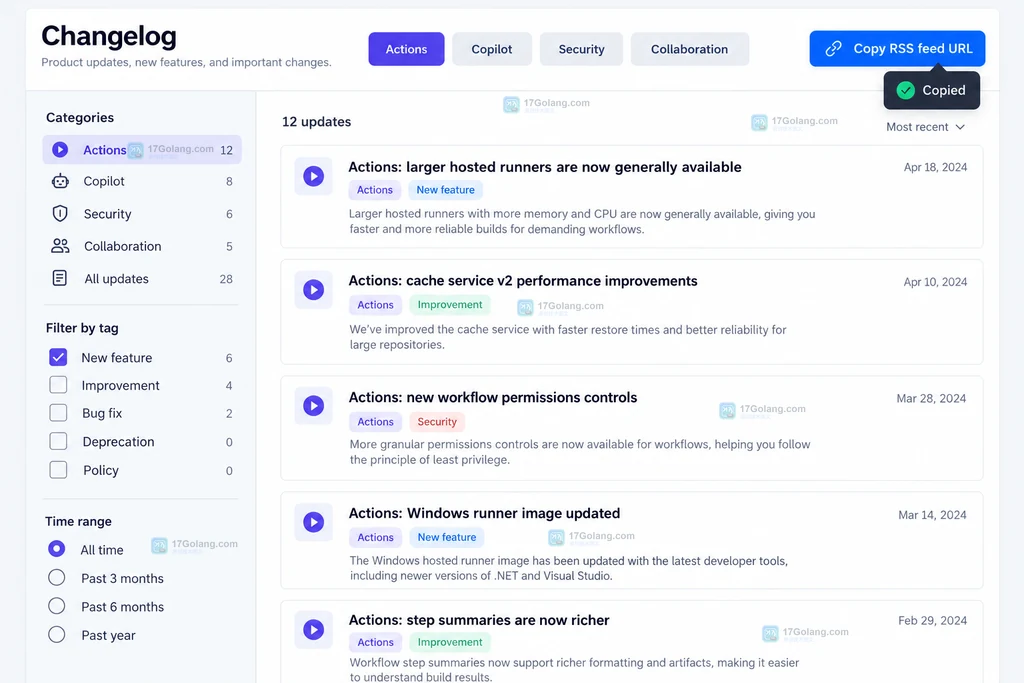The image size is (1024, 683).
Task: Click the Copilot robot icon in sidebar
Action: 60,182
